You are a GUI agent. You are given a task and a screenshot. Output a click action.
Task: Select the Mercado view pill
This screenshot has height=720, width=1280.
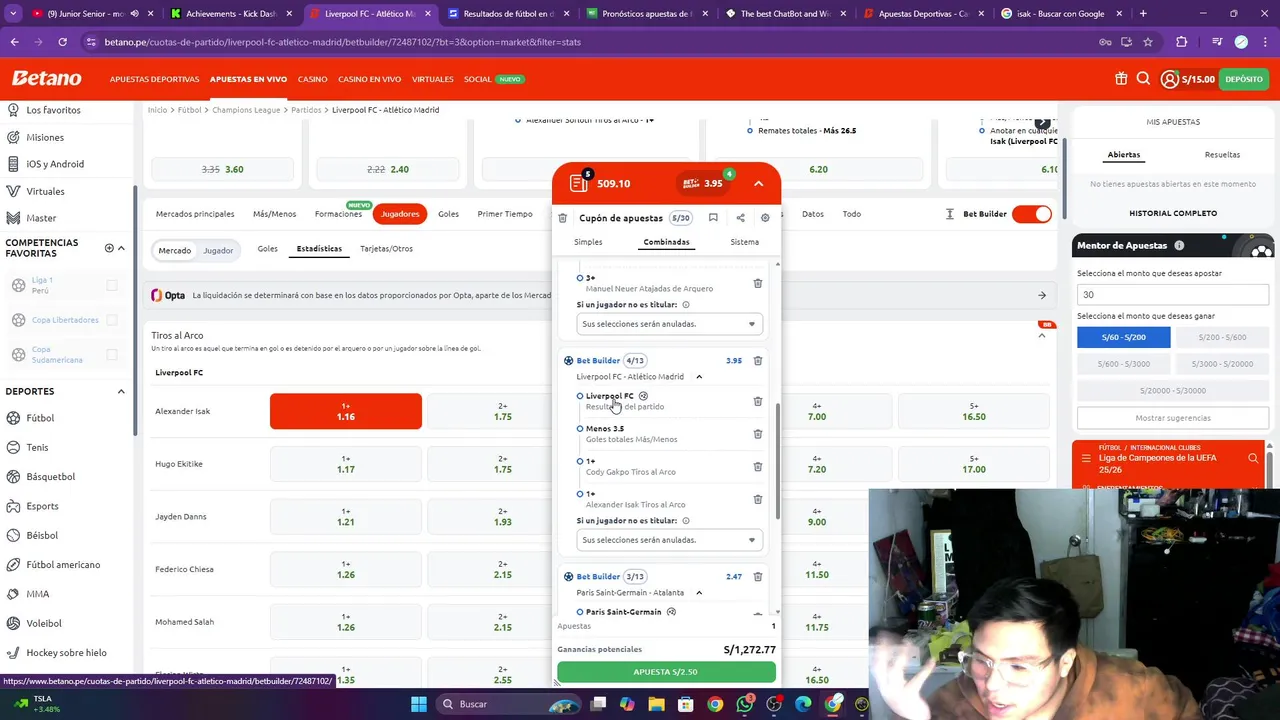point(174,250)
